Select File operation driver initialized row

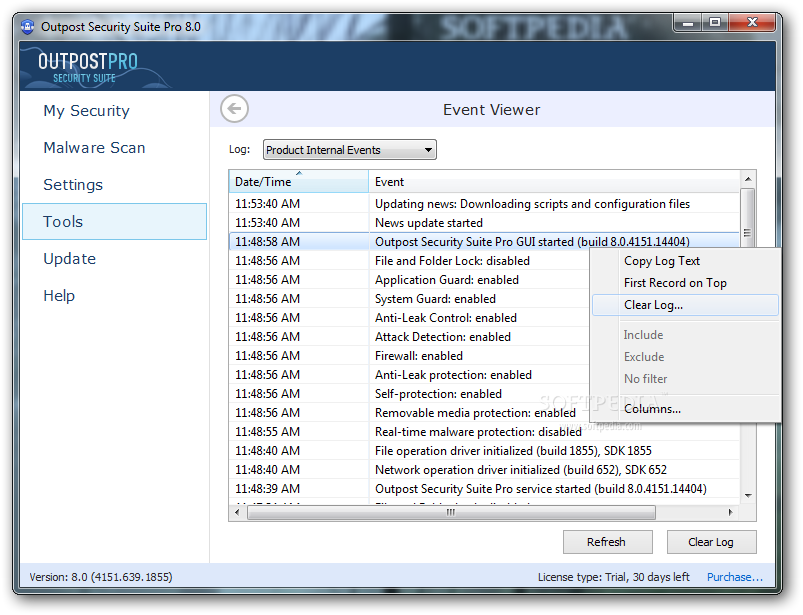(484, 451)
